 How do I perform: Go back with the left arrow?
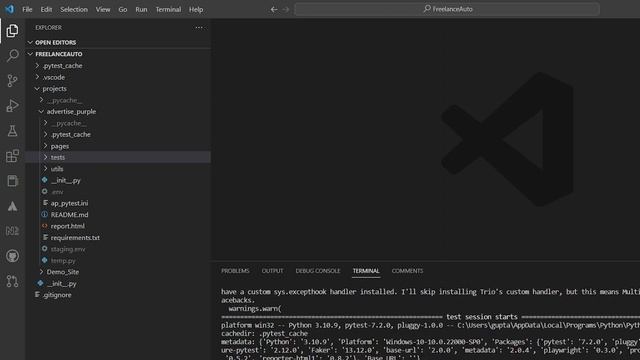tap(274, 9)
